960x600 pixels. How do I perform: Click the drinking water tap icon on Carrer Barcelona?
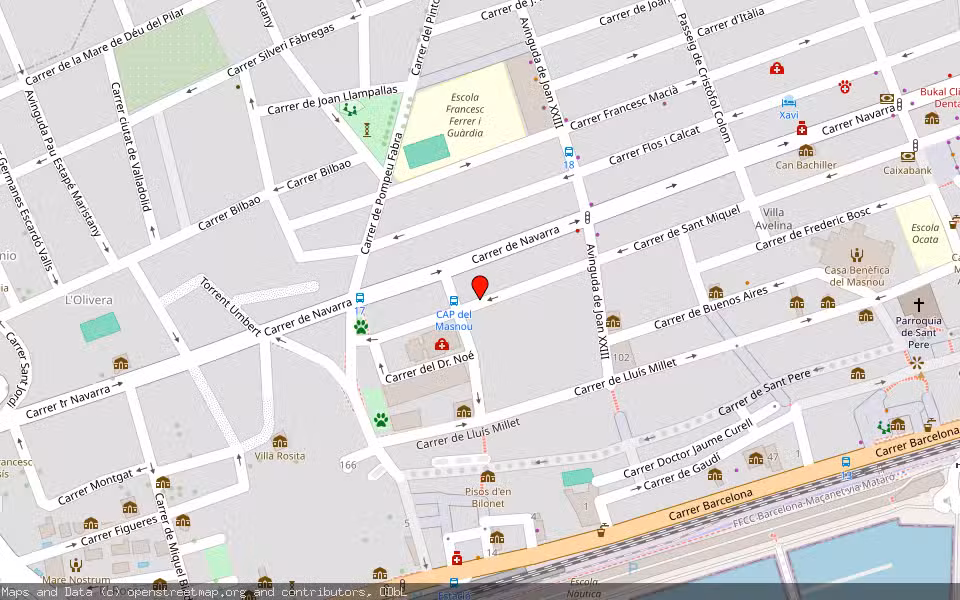(603, 530)
